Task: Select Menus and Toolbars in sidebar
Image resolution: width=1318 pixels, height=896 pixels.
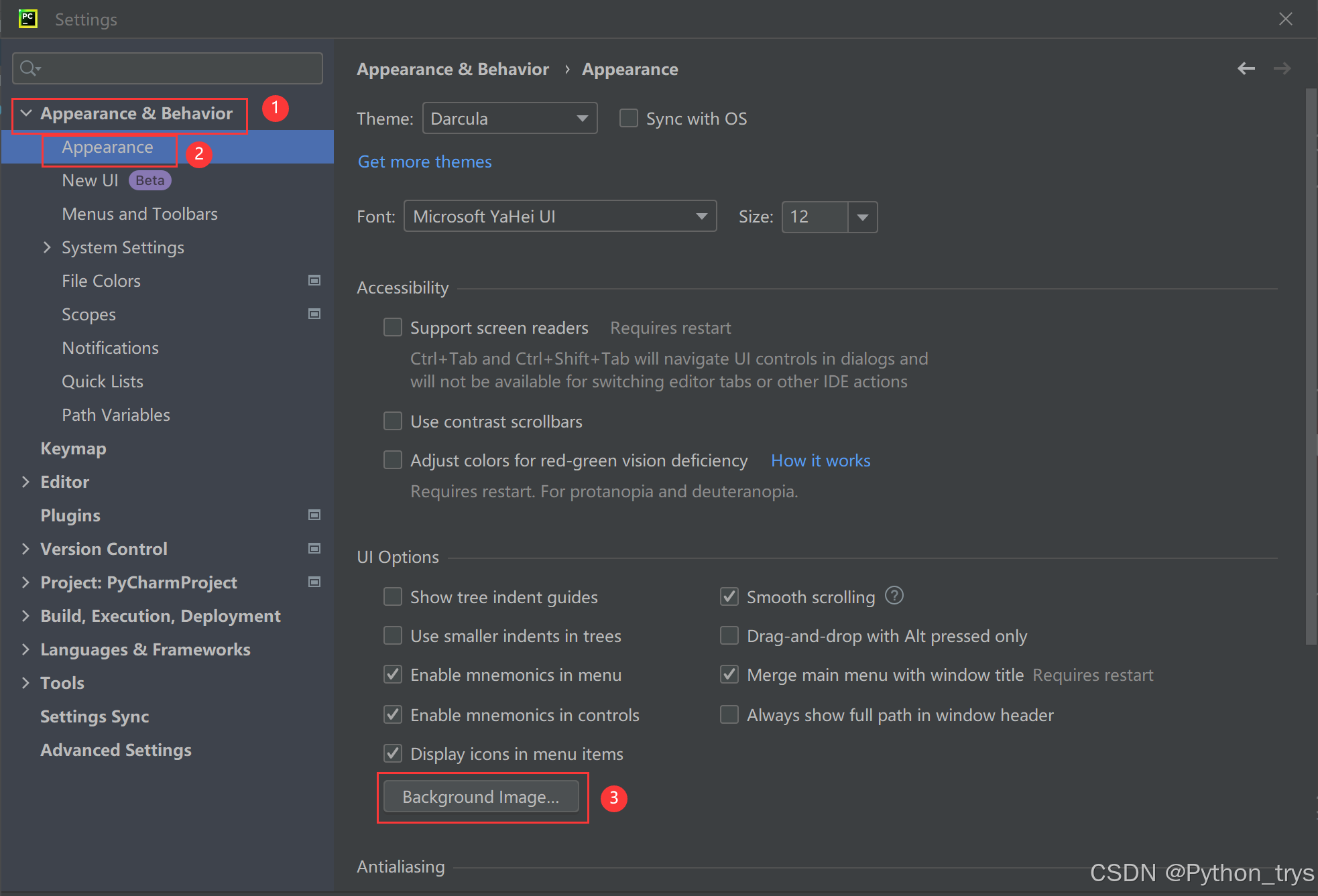Action: pos(139,214)
